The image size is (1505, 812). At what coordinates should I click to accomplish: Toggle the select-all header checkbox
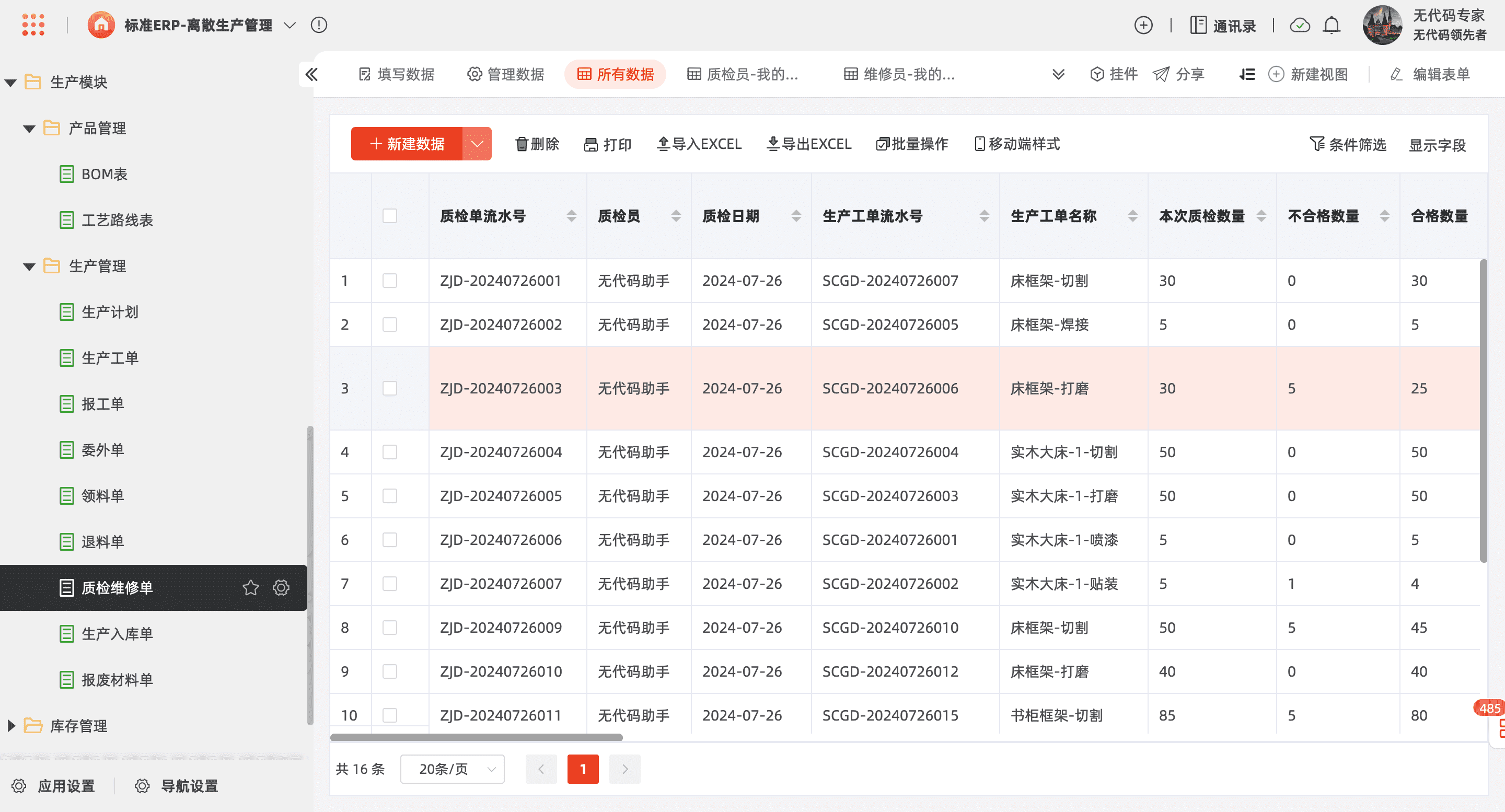(390, 216)
